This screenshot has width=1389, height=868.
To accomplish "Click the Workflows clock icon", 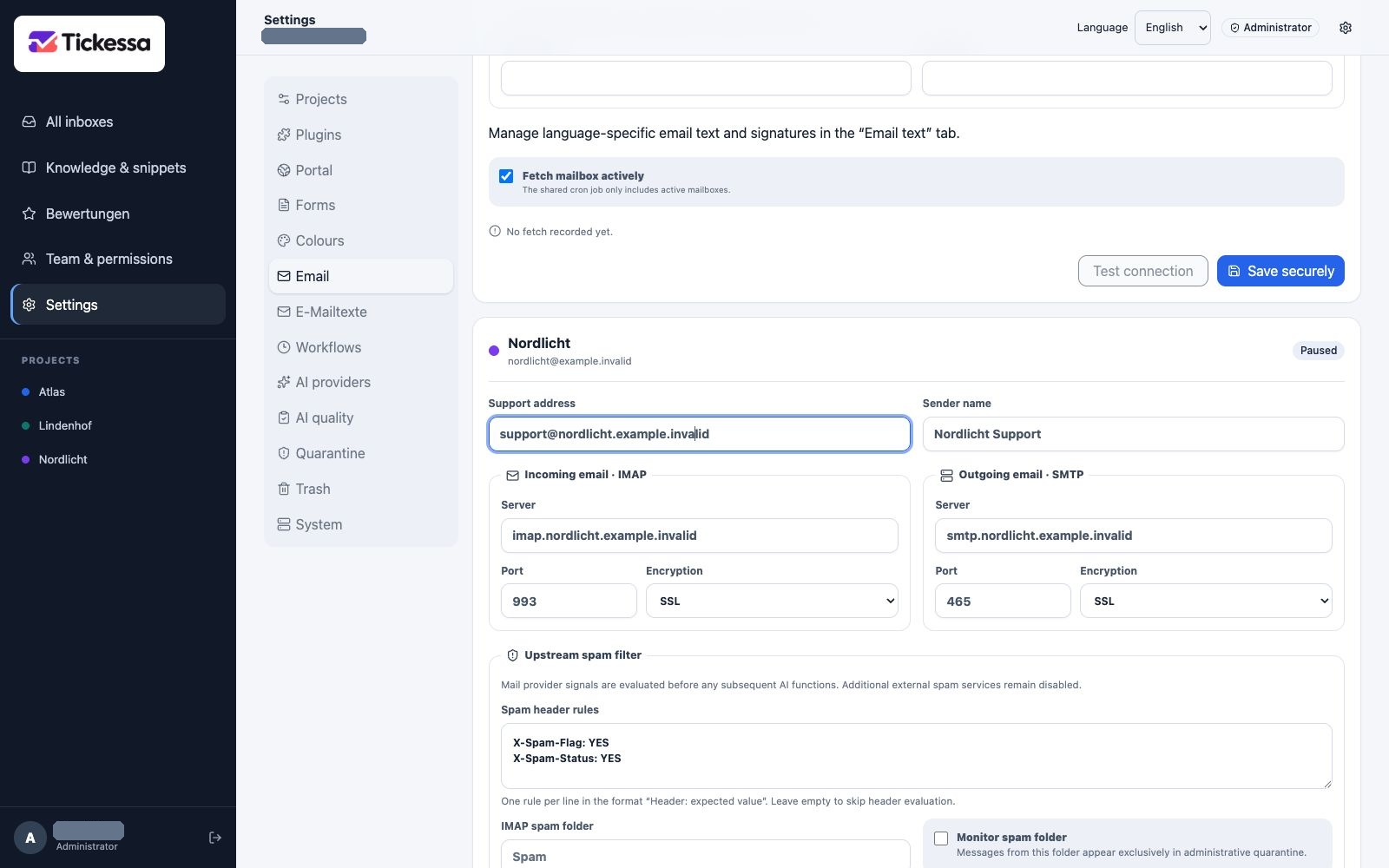I will pos(284,347).
